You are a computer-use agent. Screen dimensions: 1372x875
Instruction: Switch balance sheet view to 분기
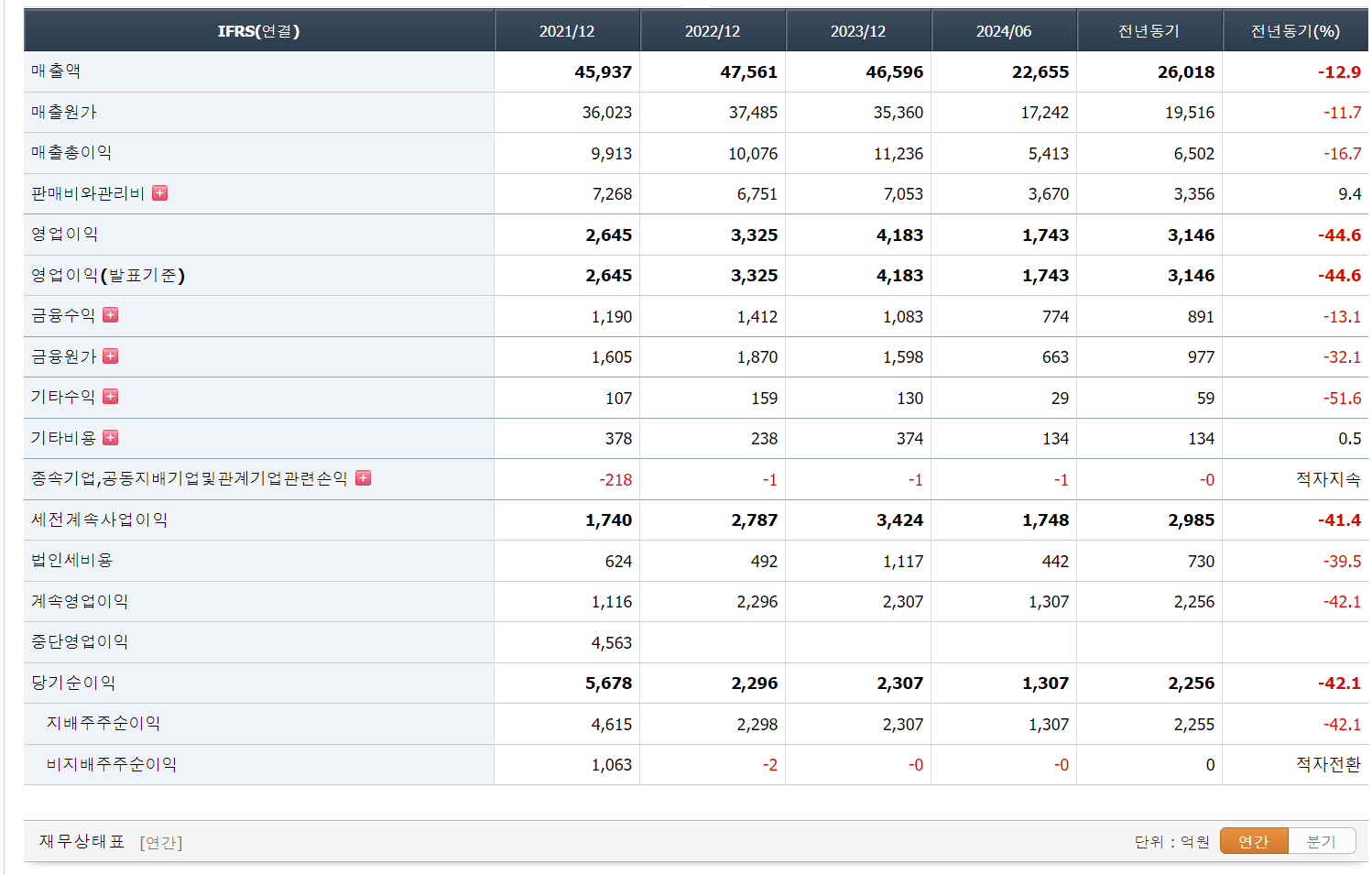[1322, 841]
